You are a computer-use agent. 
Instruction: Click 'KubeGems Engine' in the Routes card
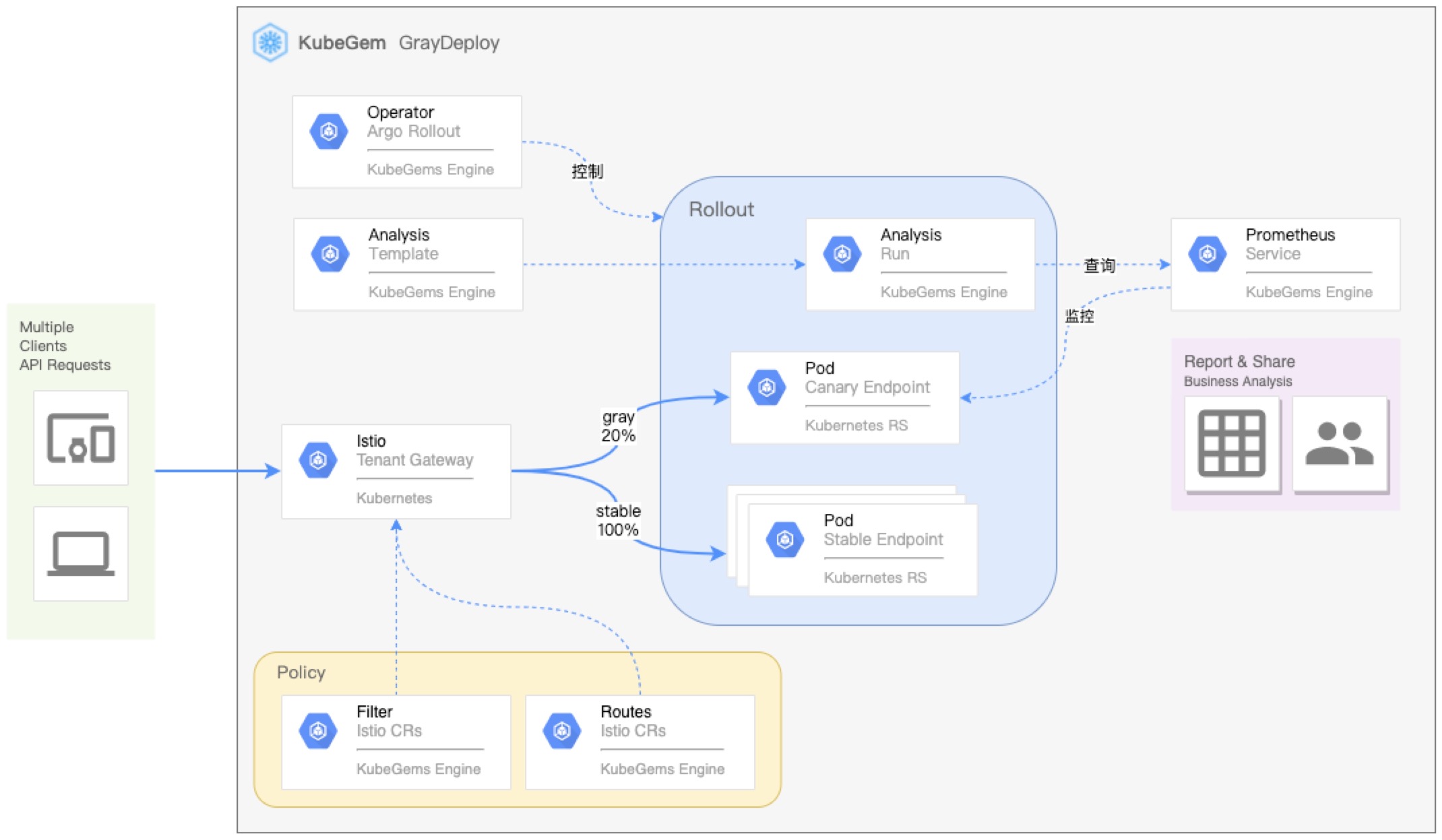[662, 769]
